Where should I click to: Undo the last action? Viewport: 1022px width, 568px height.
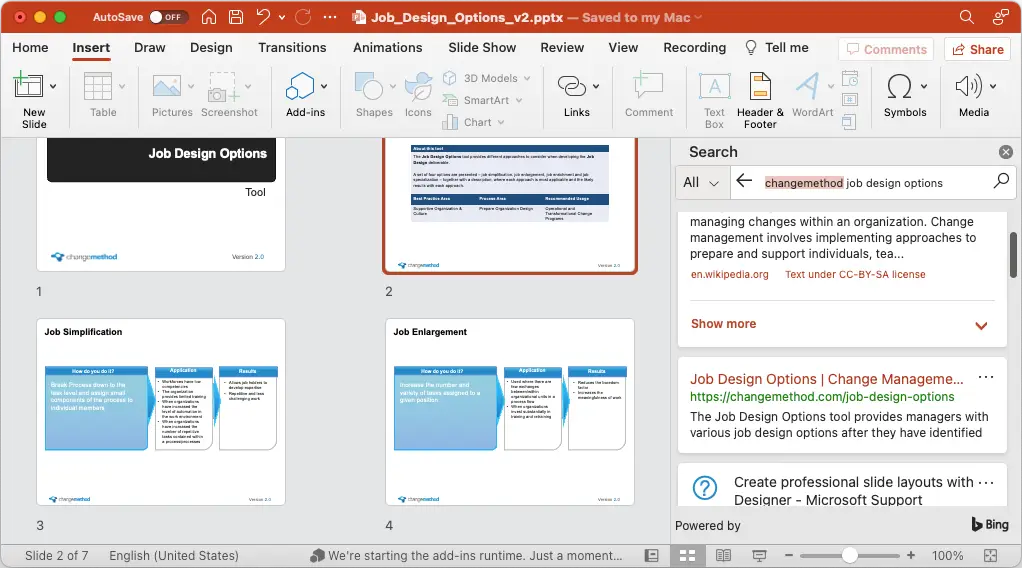point(263,17)
